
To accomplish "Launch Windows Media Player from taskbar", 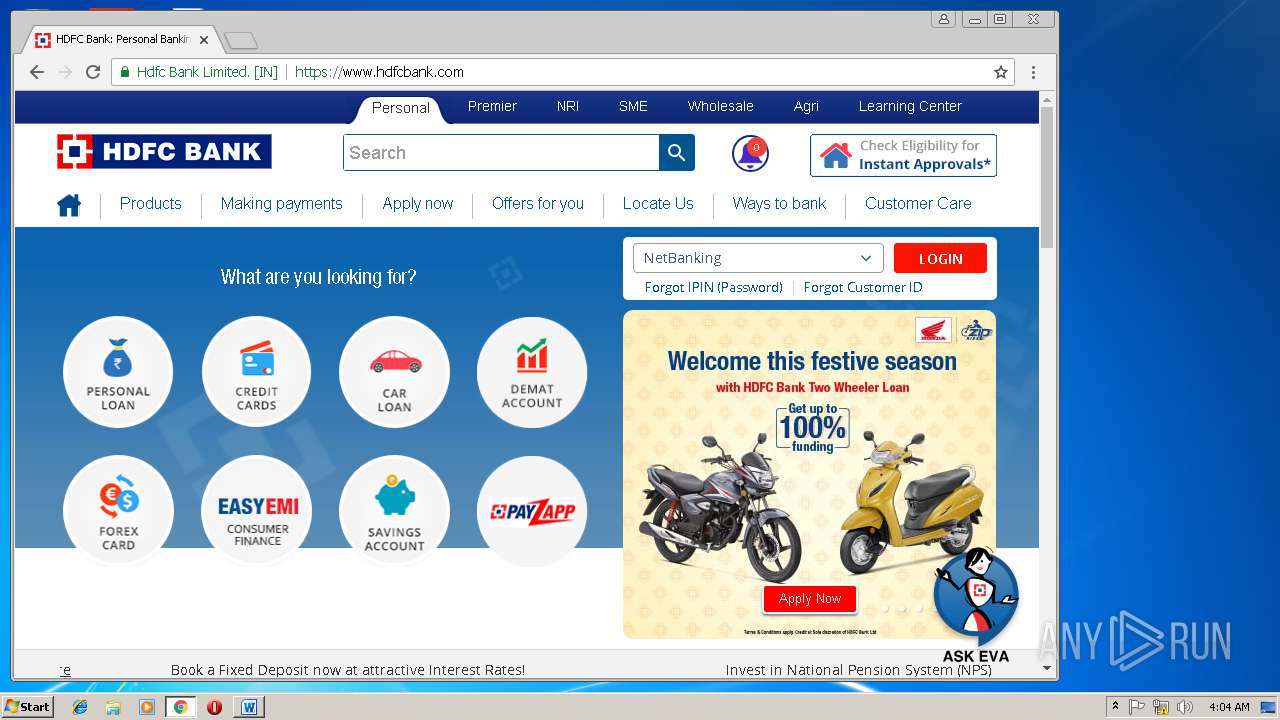I will [147, 707].
